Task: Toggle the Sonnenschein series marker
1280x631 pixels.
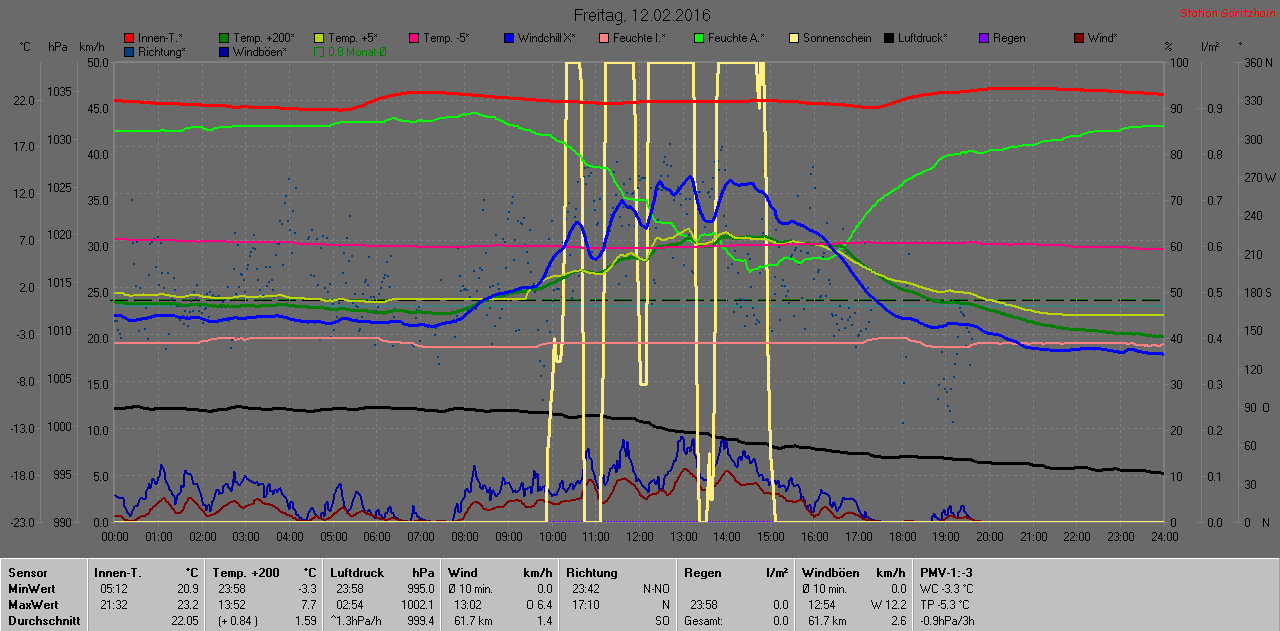Action: click(794, 38)
